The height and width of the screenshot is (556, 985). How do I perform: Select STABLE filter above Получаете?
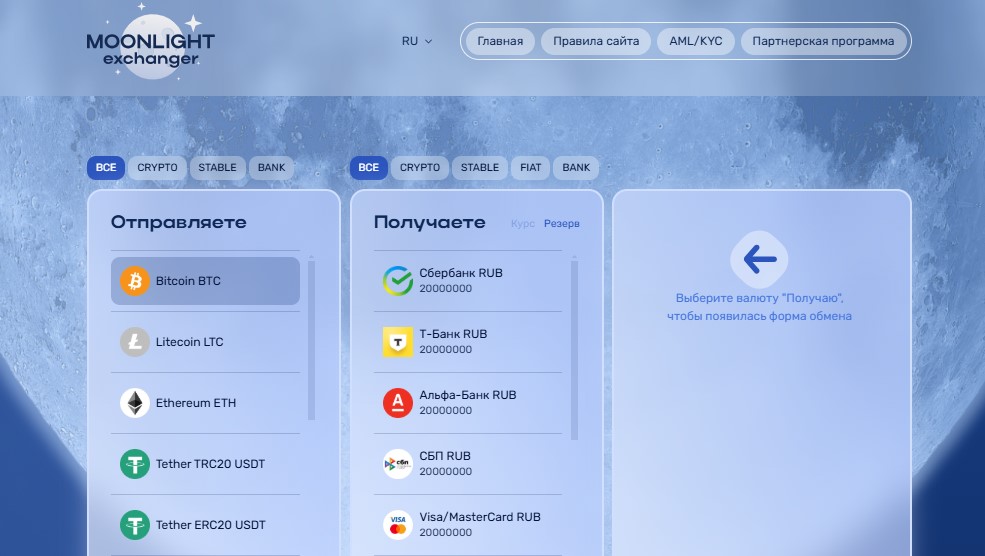480,168
